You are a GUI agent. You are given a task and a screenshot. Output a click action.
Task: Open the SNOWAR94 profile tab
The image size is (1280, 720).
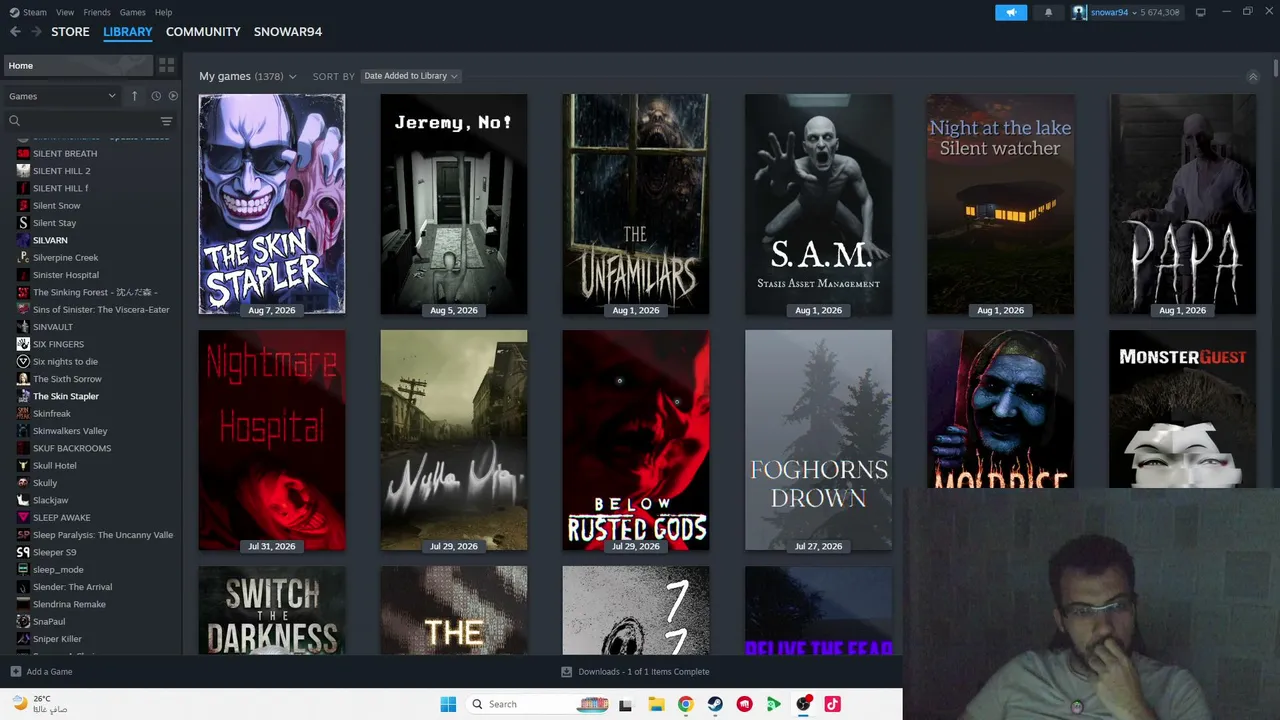tap(288, 32)
